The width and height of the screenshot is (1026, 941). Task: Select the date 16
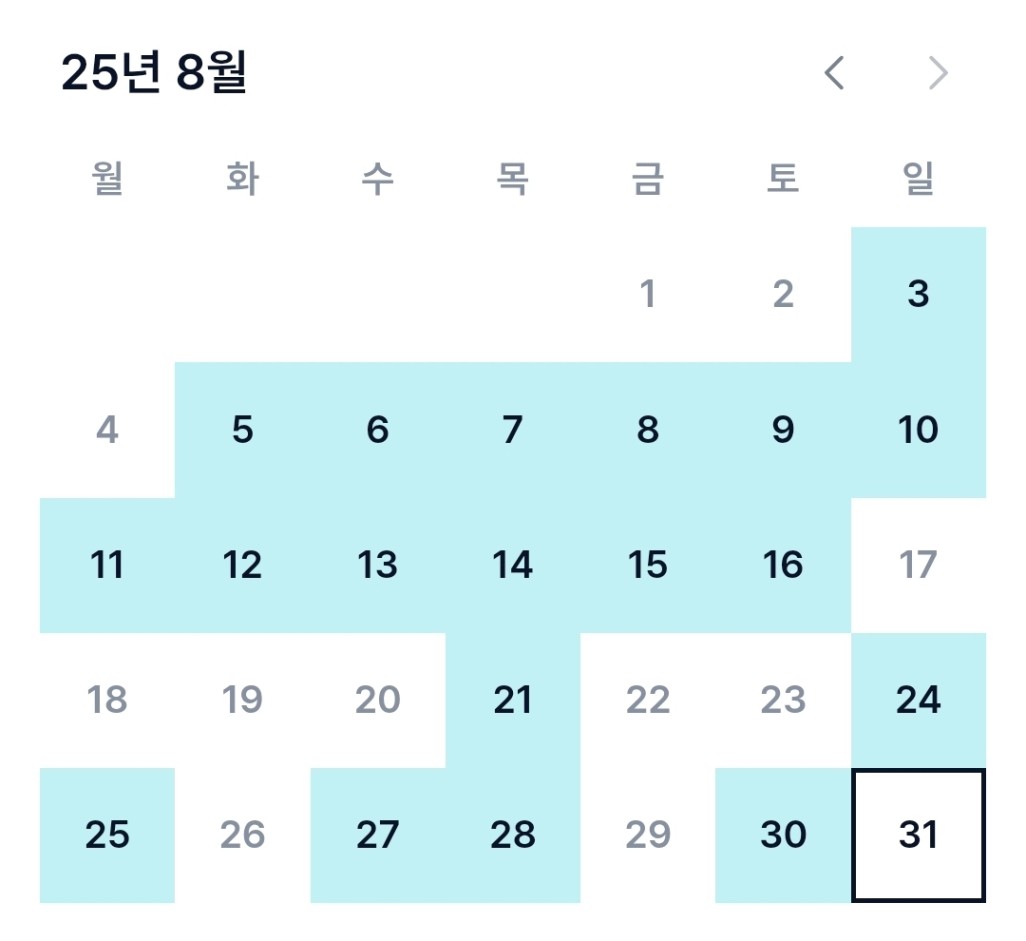coord(783,565)
